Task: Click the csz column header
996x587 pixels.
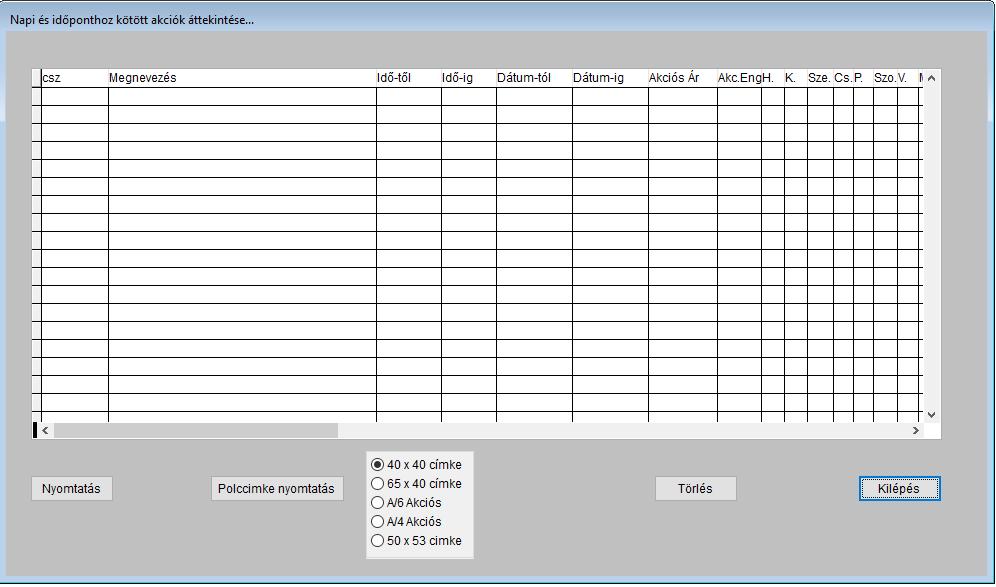Action: point(75,78)
